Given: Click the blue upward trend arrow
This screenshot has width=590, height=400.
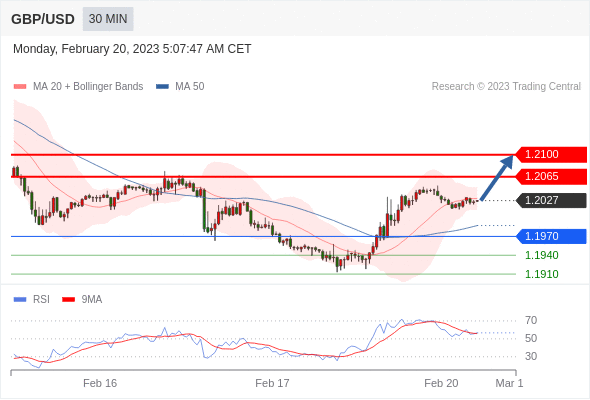Looking at the screenshot, I should 497,177.
